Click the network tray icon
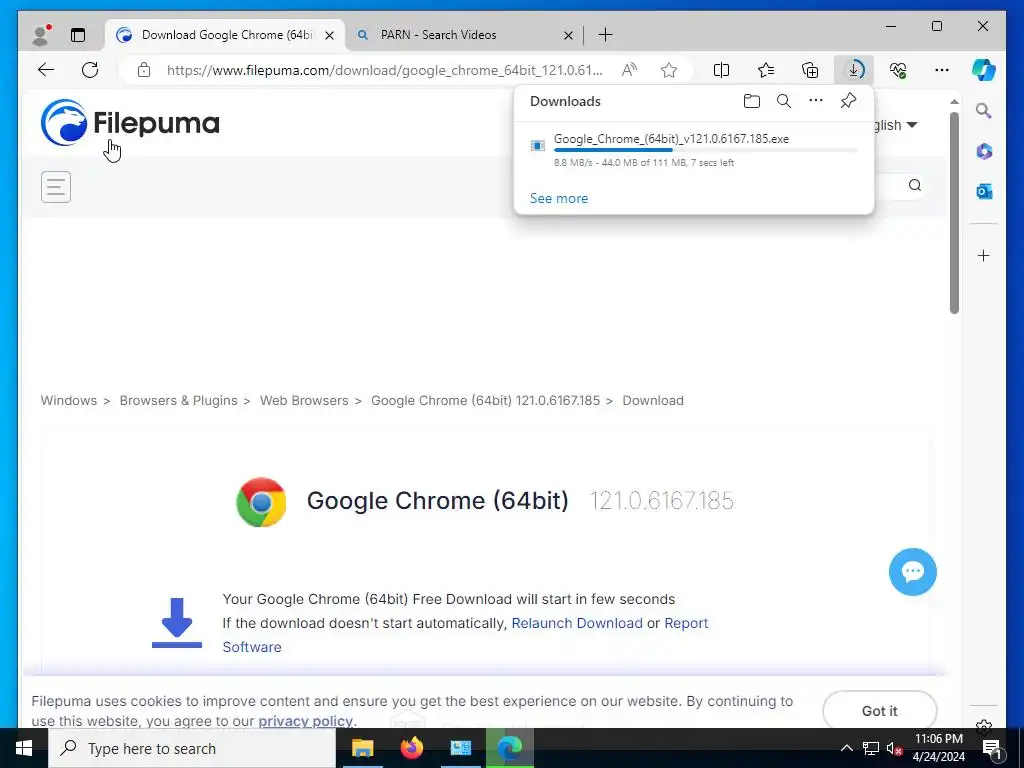The width and height of the screenshot is (1024, 768). point(871,748)
